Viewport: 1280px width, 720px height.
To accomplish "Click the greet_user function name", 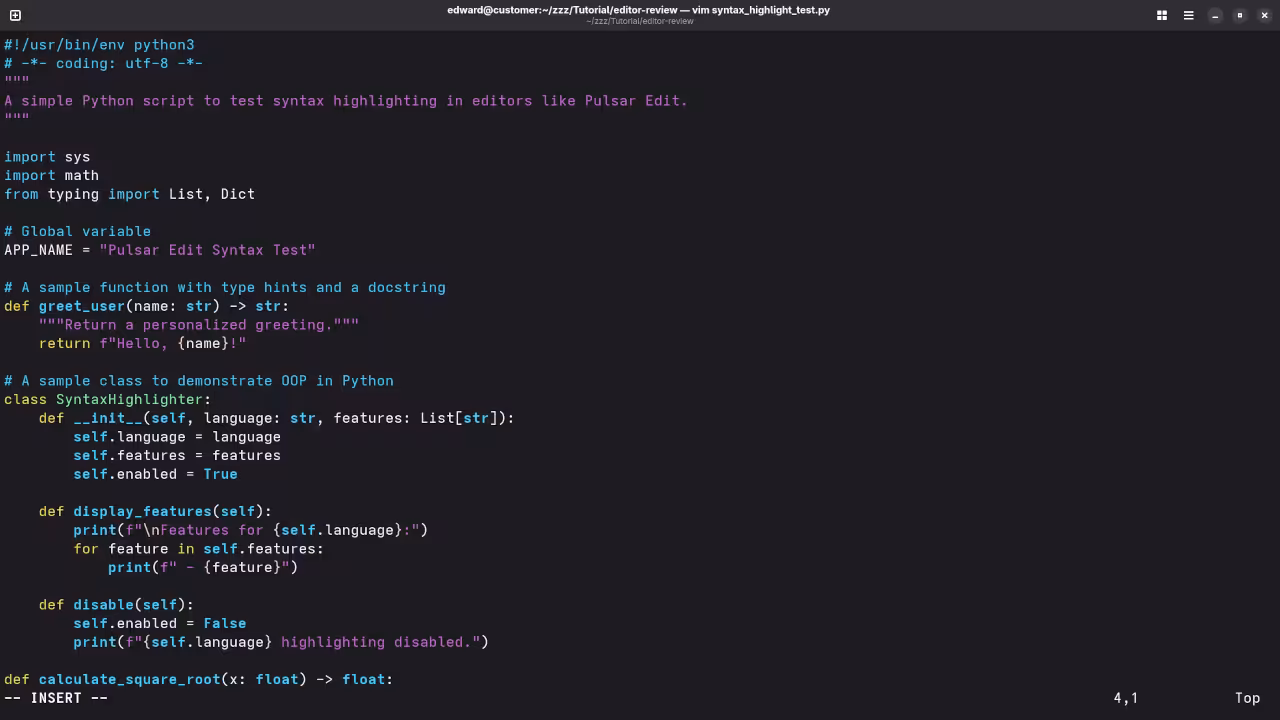I will coord(81,306).
